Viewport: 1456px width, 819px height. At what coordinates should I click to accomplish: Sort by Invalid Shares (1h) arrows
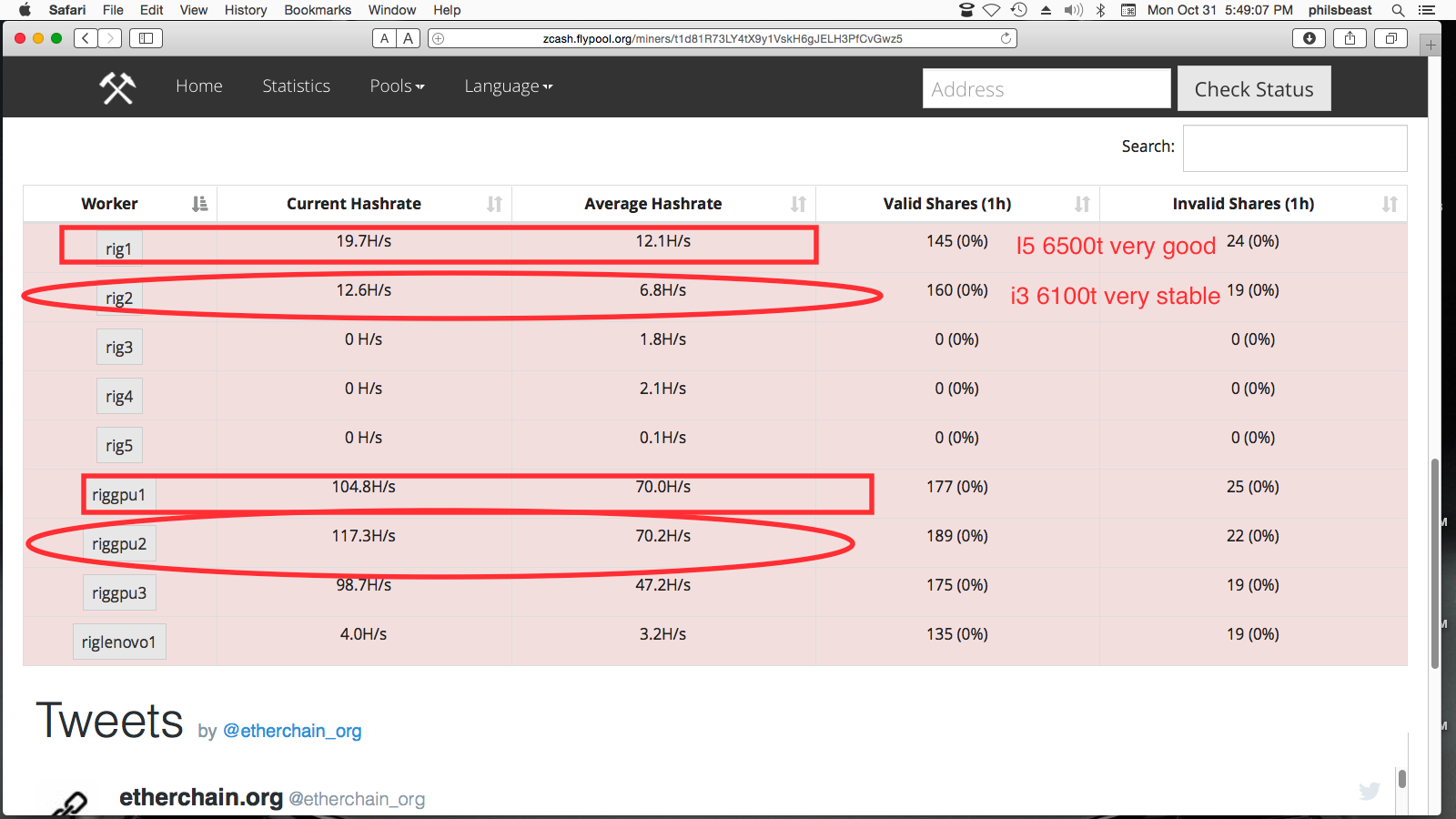tap(1390, 204)
